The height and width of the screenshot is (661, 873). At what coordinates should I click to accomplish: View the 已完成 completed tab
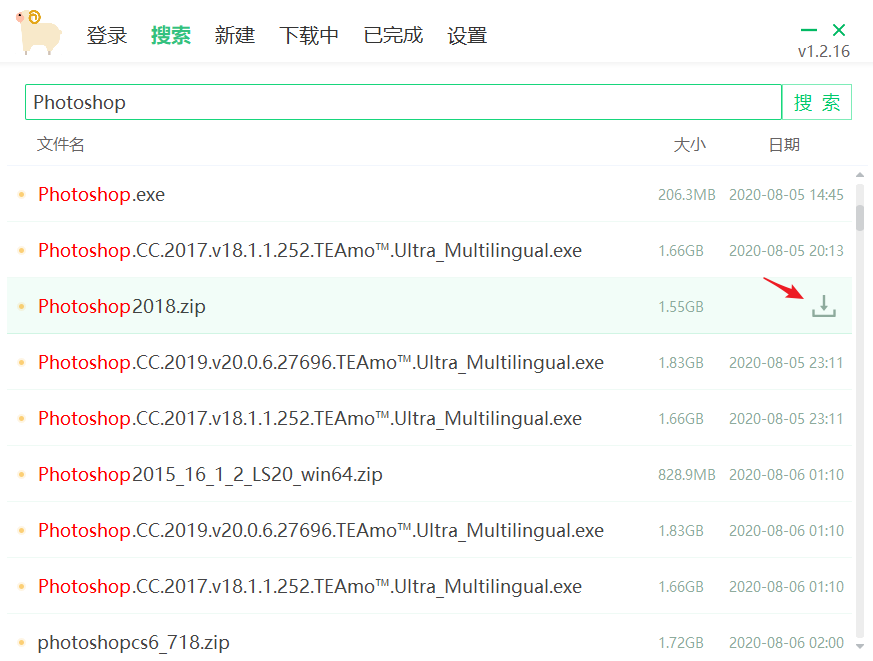pyautogui.click(x=393, y=36)
